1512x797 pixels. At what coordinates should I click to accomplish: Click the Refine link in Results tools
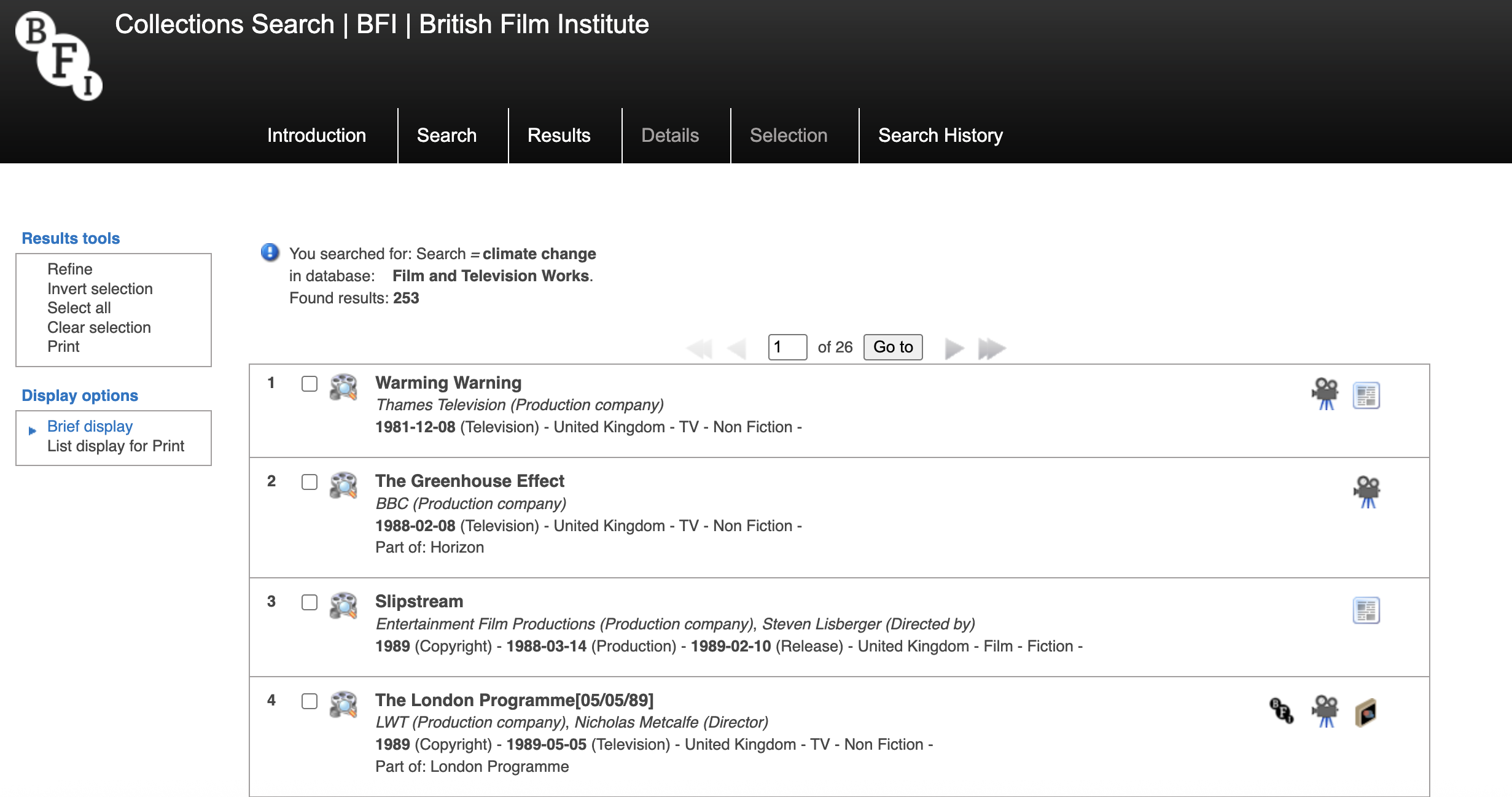tap(69, 269)
